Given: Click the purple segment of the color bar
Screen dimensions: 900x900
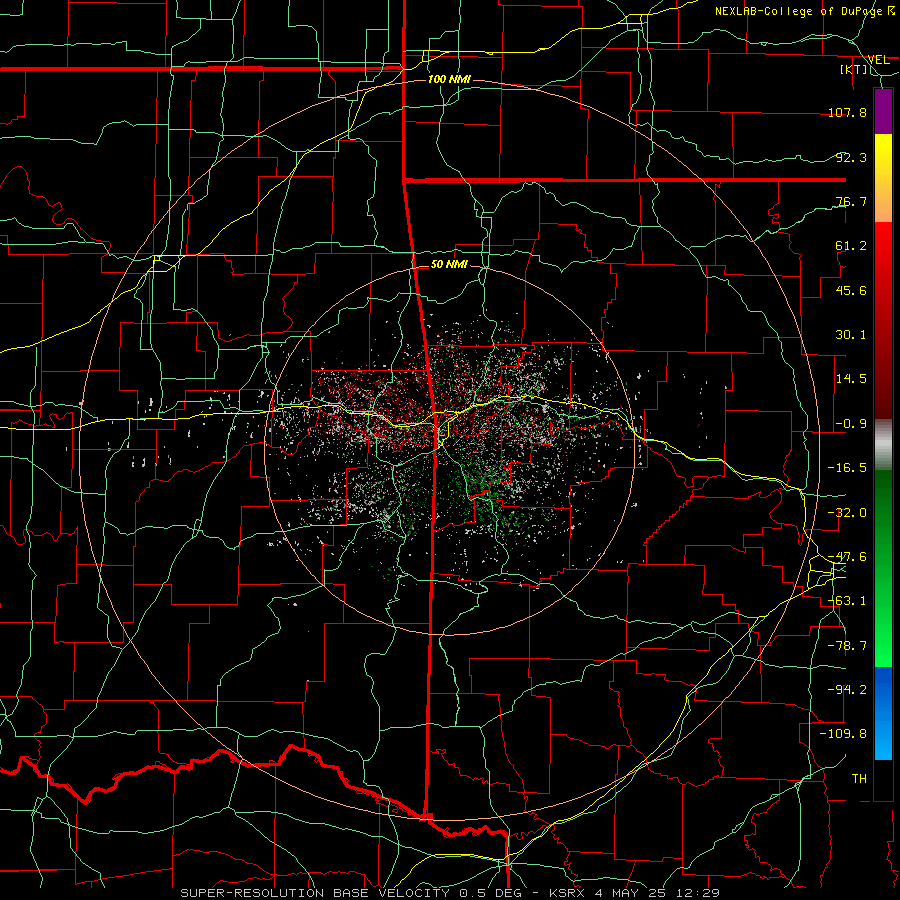Looking at the screenshot, I should click(883, 111).
